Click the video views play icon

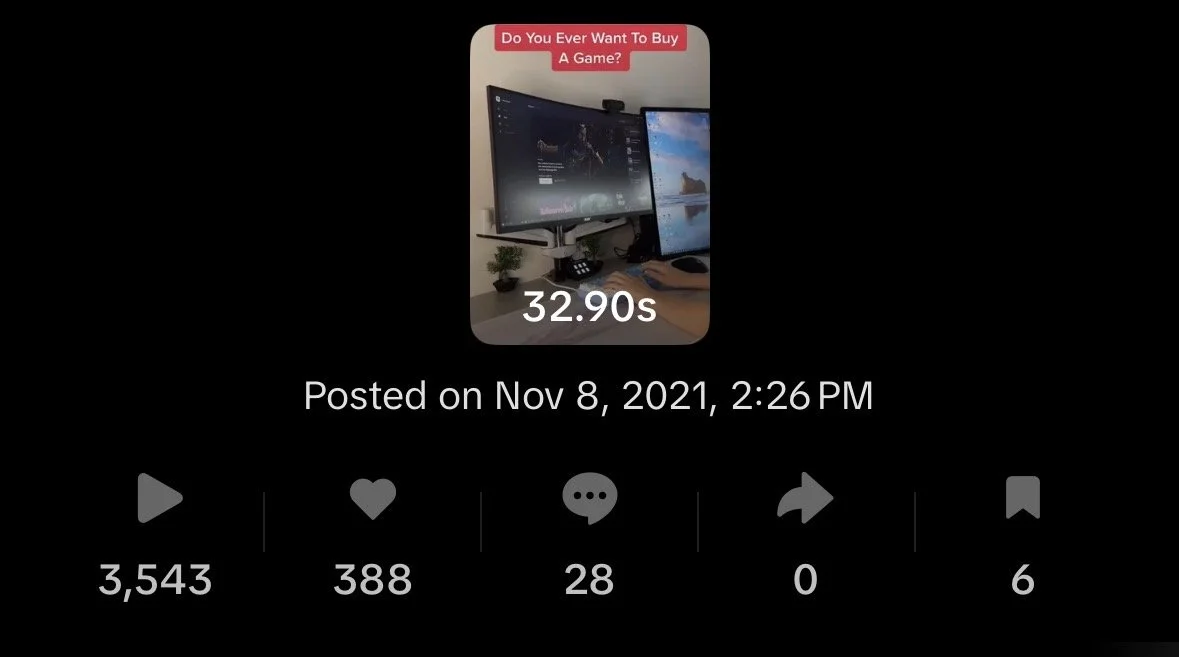(x=159, y=498)
